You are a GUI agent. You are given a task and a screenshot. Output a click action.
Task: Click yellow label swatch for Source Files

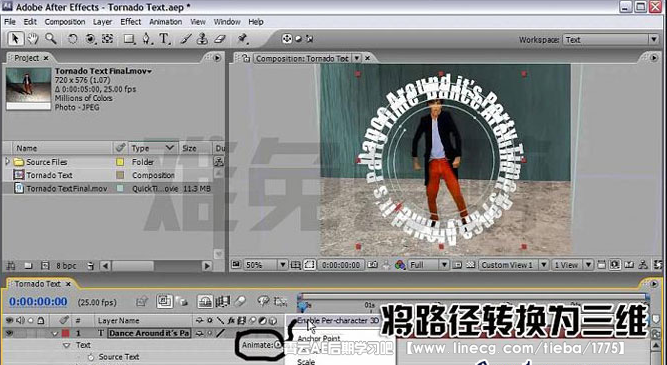click(x=120, y=162)
